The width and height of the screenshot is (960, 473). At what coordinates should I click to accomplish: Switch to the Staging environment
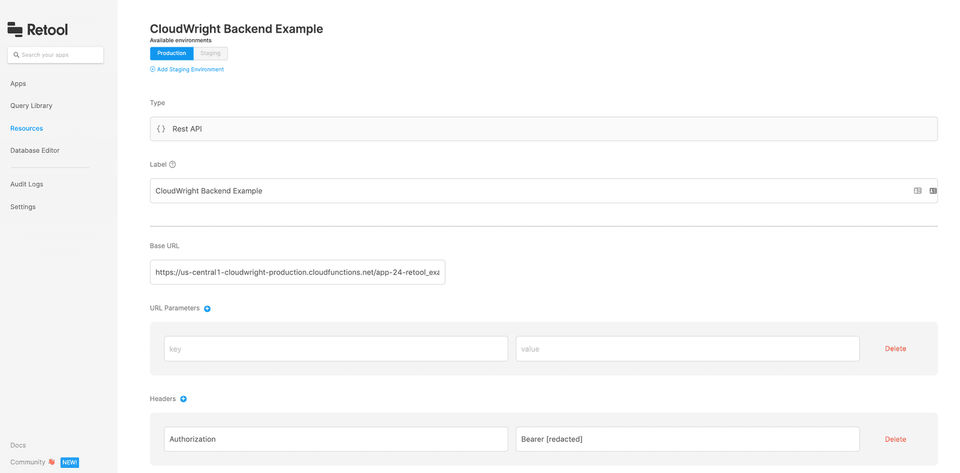pos(210,53)
